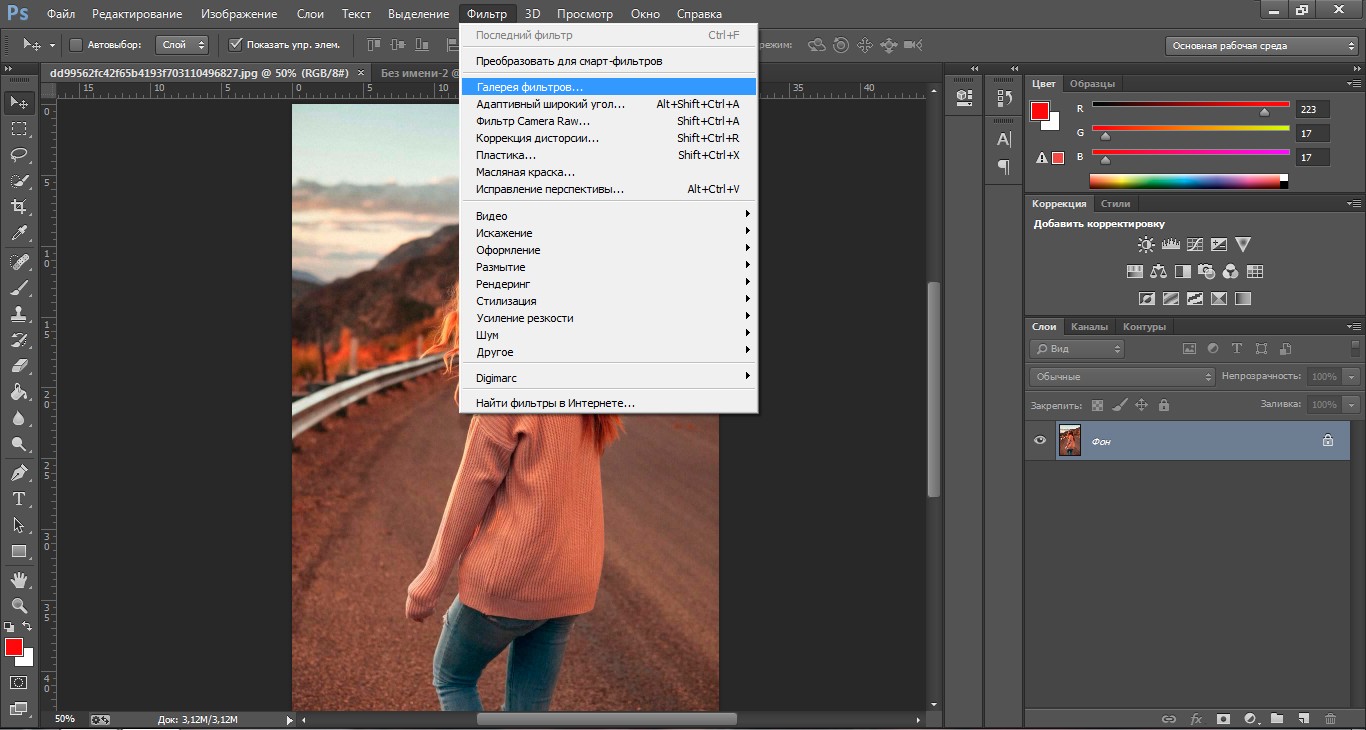
Task: Select the Lasso tool
Action: pos(19,155)
